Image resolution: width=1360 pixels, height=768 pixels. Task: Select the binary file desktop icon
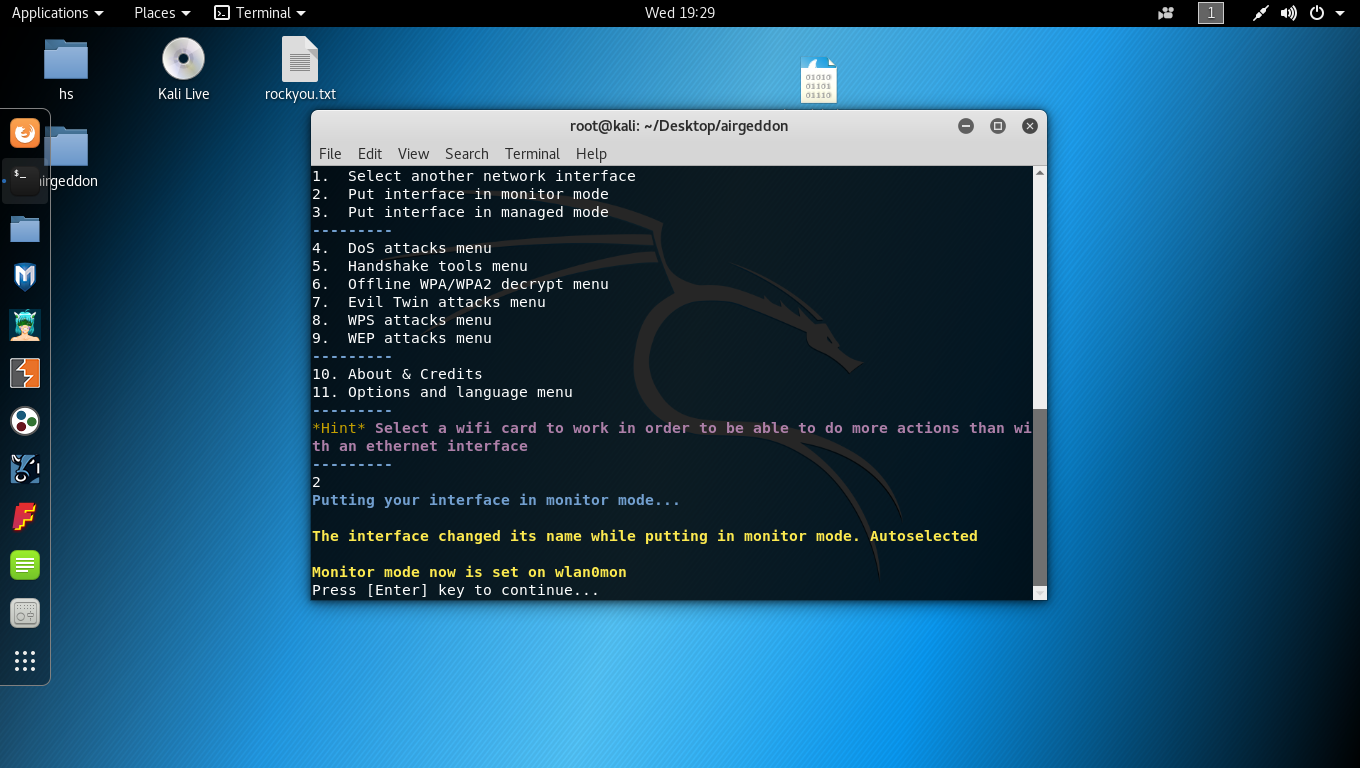pyautogui.click(x=818, y=80)
